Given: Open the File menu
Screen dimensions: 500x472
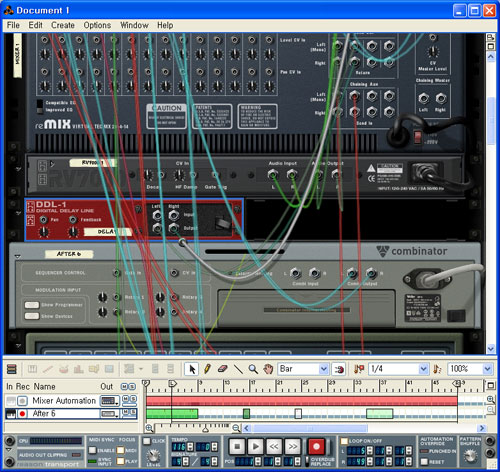Looking at the screenshot, I should (13, 25).
